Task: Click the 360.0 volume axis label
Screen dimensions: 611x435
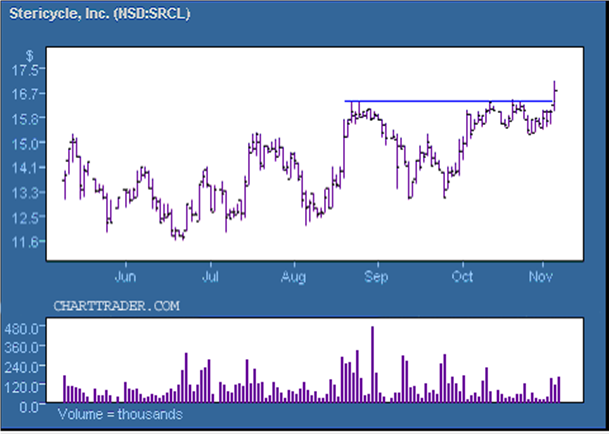Action: [x=21, y=347]
